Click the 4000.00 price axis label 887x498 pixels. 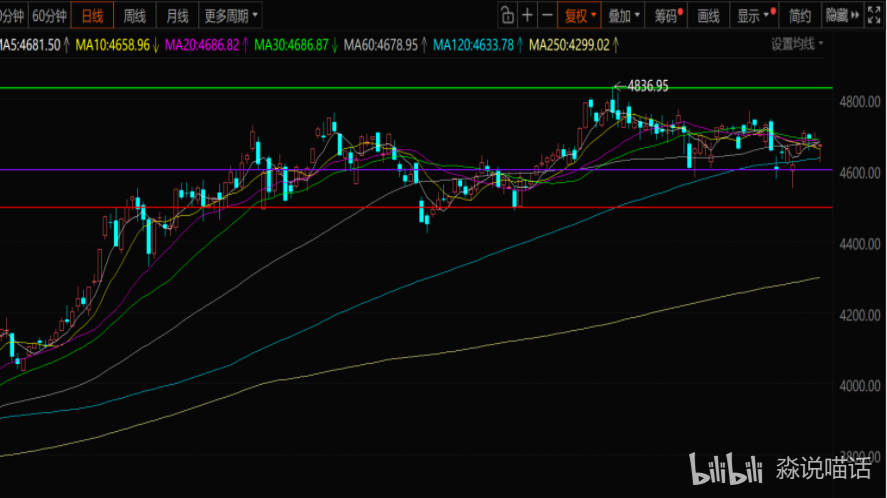860,387
